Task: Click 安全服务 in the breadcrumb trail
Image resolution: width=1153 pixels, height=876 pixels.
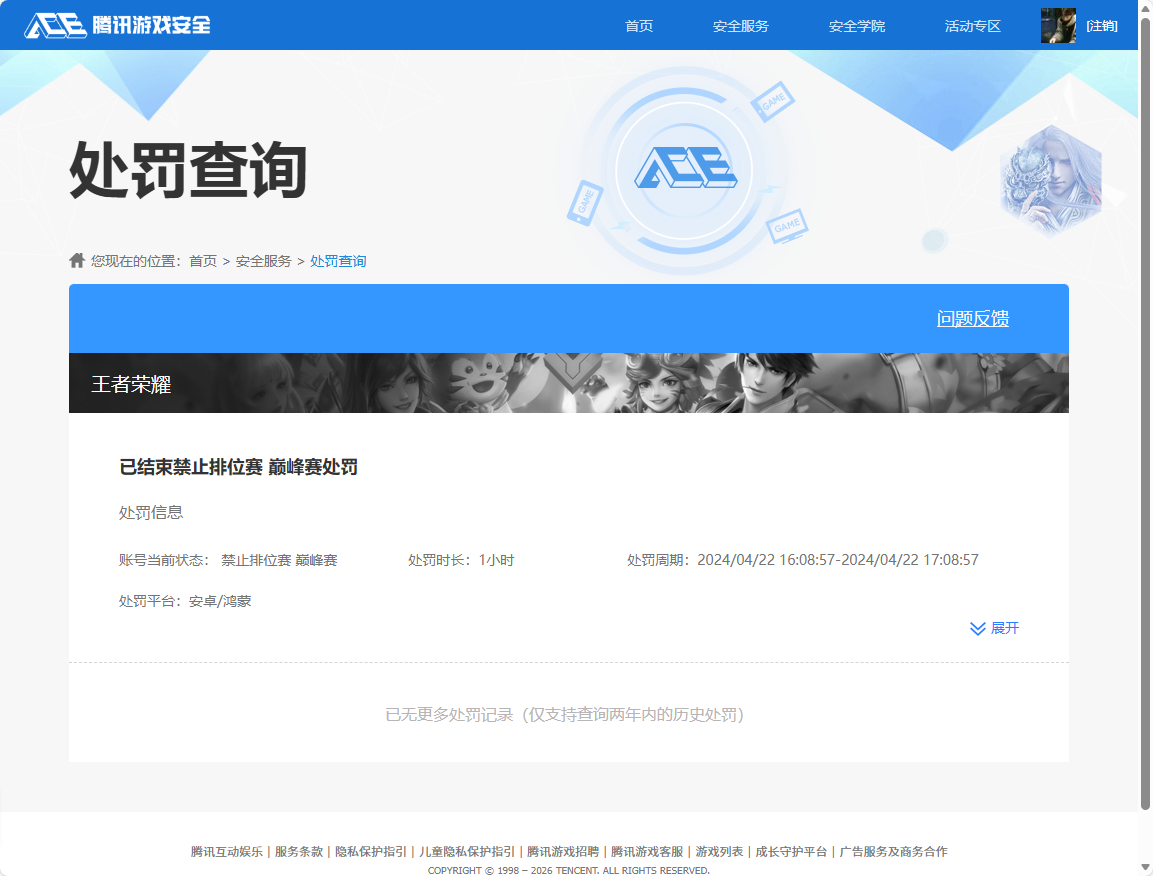Action: [263, 261]
